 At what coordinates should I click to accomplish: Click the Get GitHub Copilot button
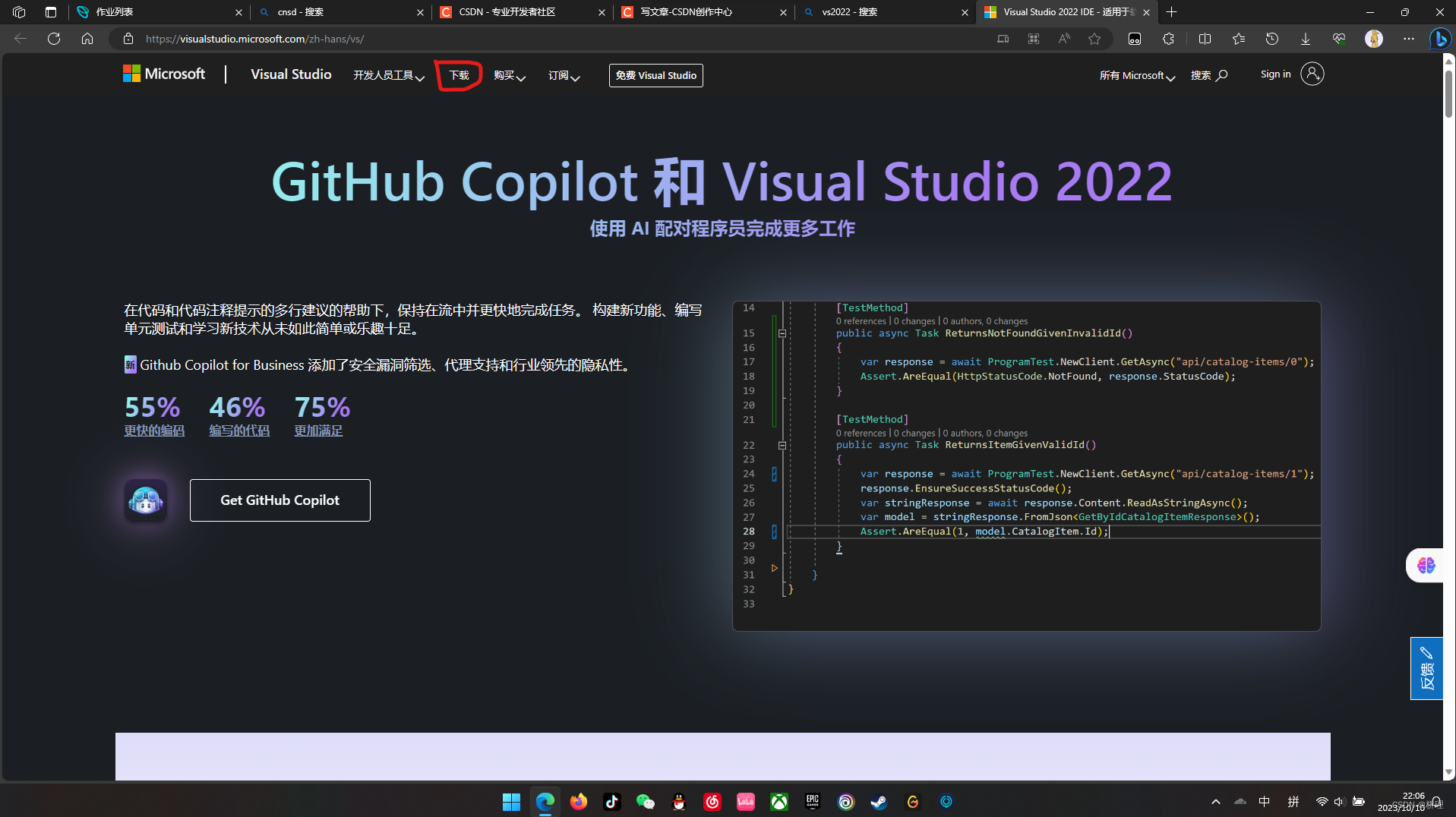point(280,500)
